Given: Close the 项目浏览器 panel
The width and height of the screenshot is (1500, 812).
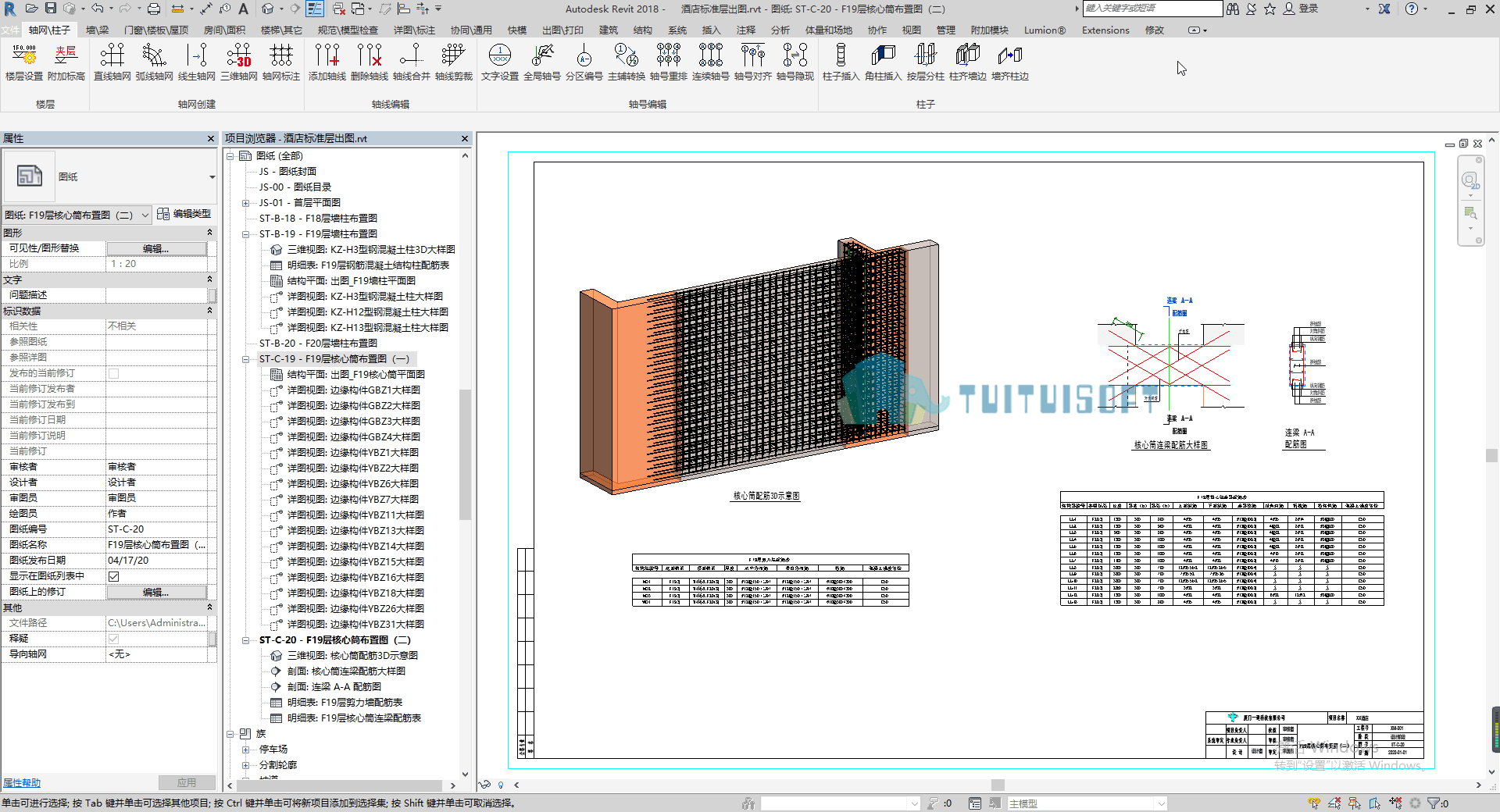Looking at the screenshot, I should [465, 138].
